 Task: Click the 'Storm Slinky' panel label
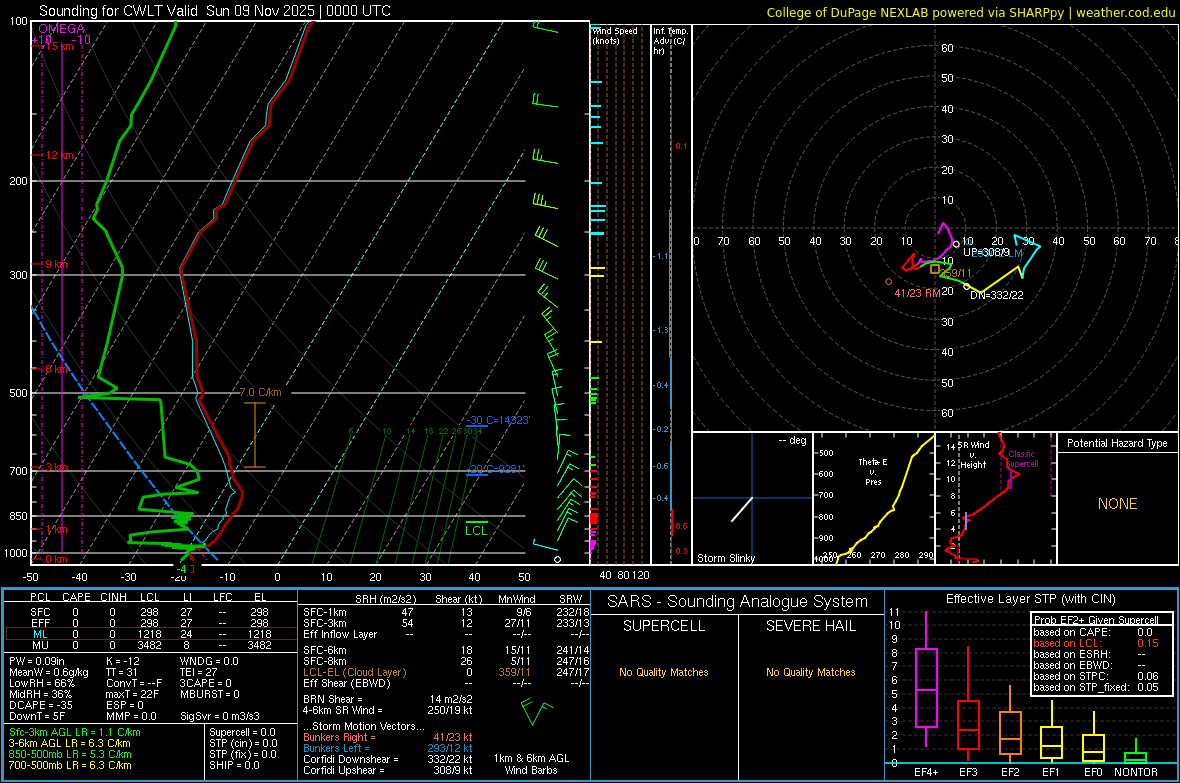[x=726, y=558]
